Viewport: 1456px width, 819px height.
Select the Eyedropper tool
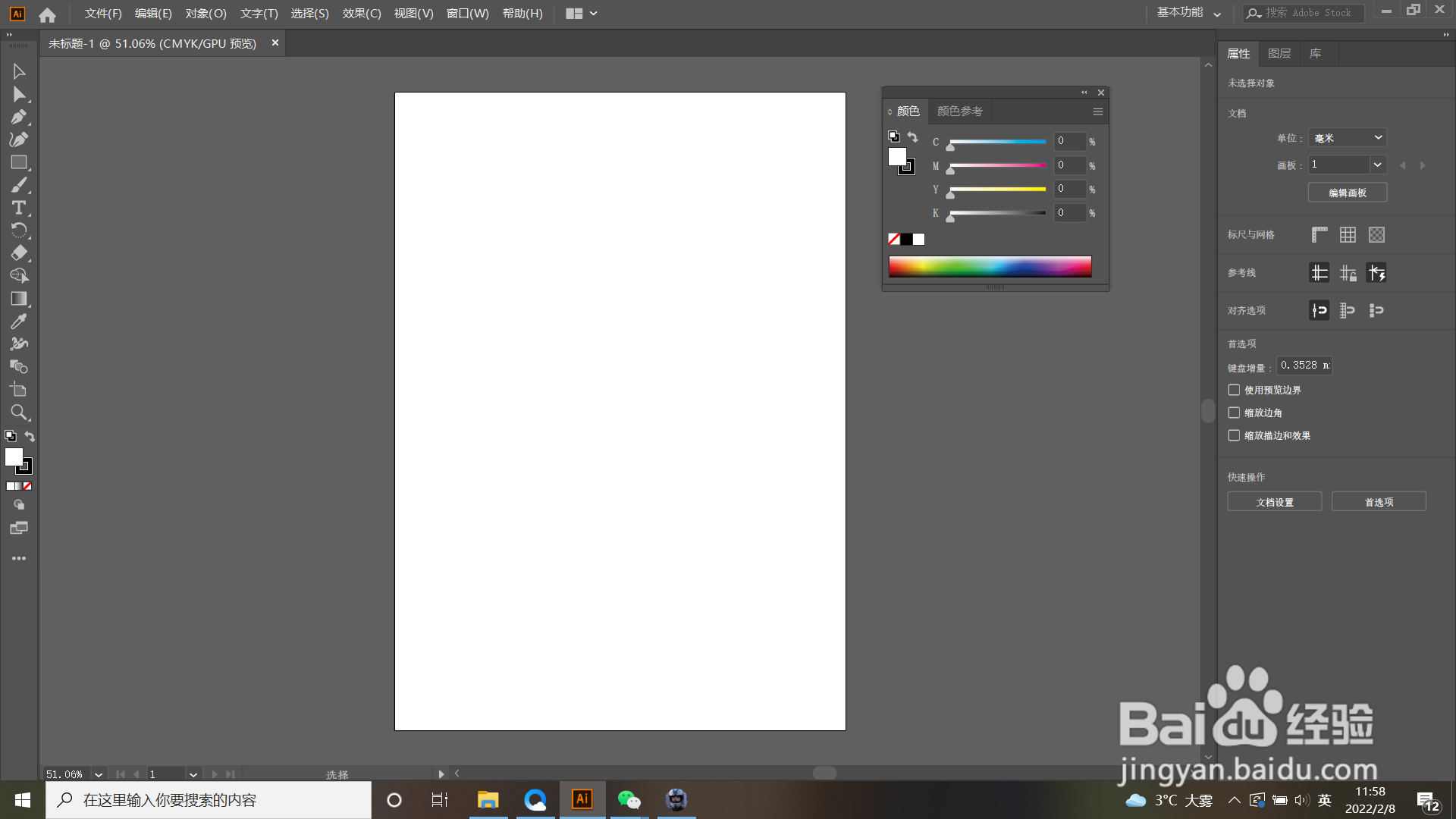click(x=19, y=321)
